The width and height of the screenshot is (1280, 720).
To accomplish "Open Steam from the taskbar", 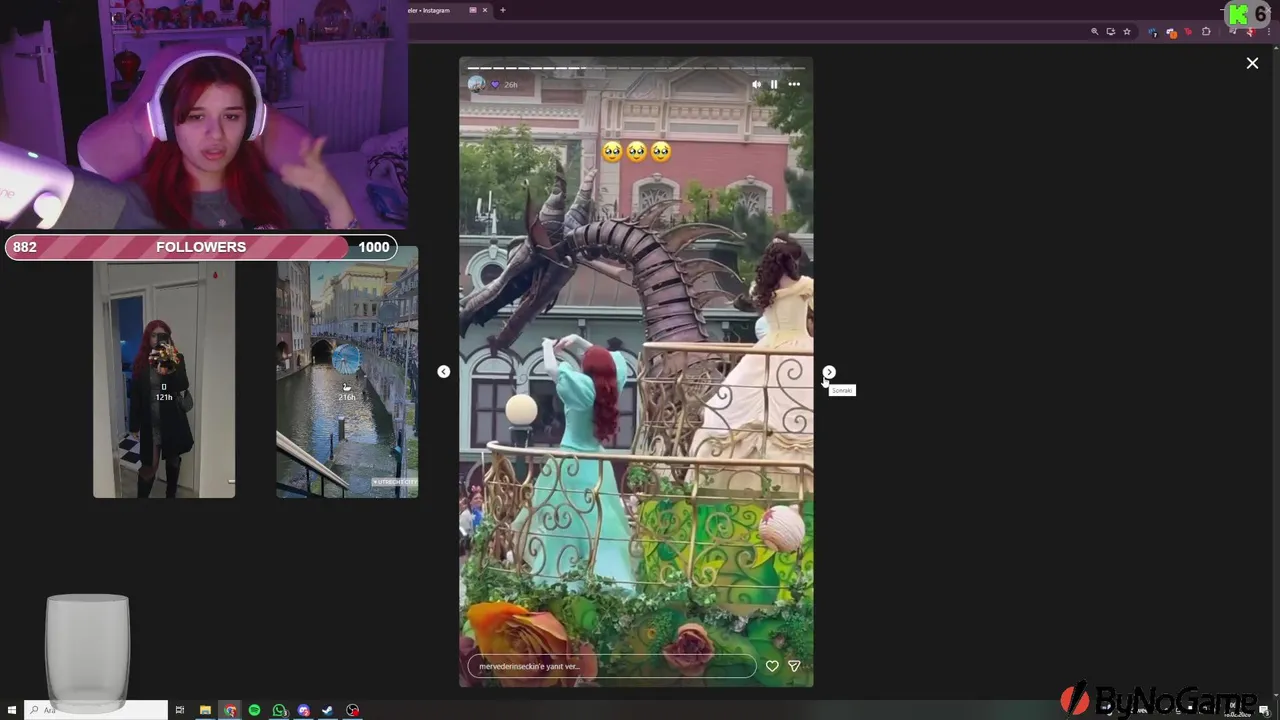I will point(328,710).
